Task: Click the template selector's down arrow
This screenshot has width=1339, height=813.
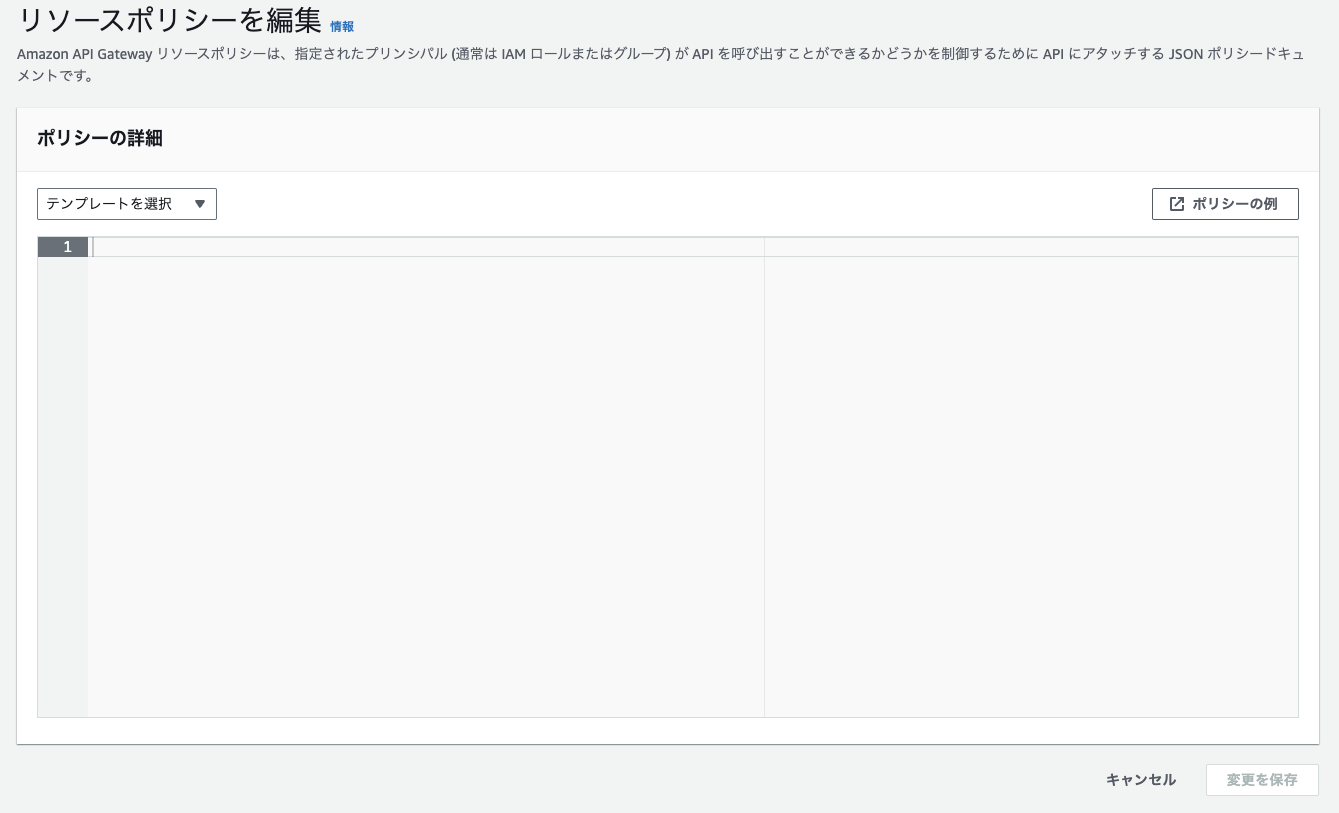Action: (x=199, y=204)
